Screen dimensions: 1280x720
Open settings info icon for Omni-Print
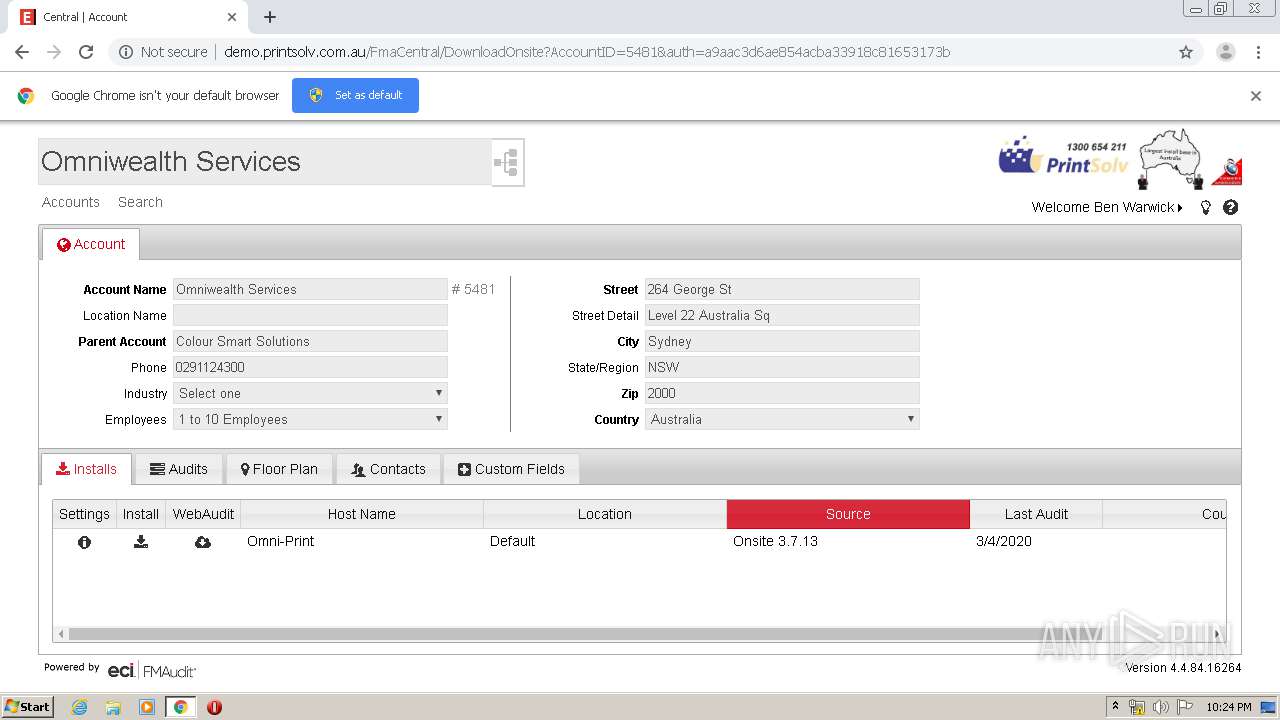tap(84, 542)
